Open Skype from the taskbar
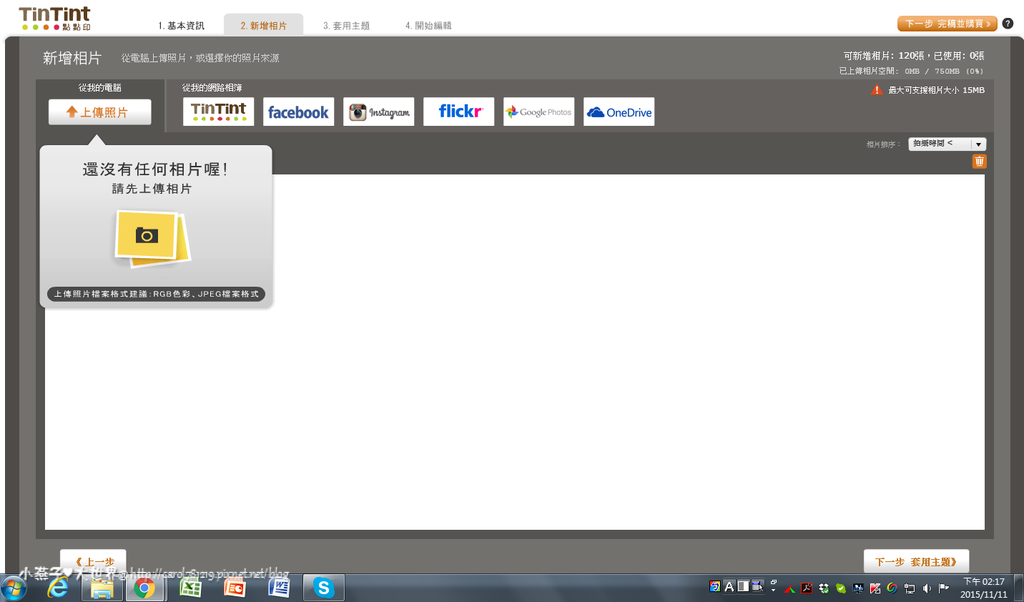Viewport: 1024px width, 602px height. [x=323, y=588]
